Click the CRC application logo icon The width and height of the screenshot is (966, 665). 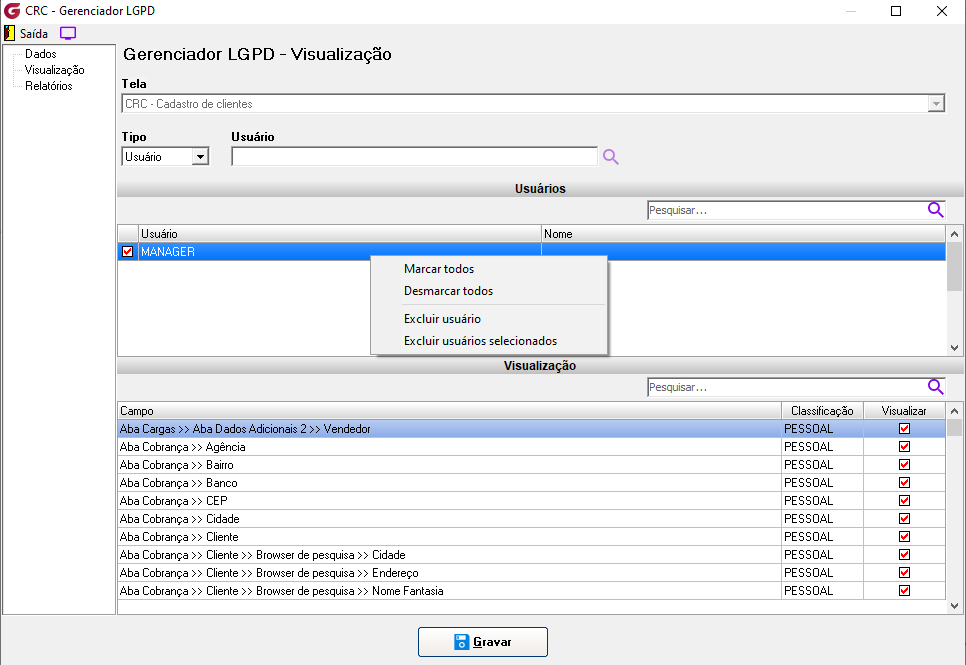click(x=12, y=10)
